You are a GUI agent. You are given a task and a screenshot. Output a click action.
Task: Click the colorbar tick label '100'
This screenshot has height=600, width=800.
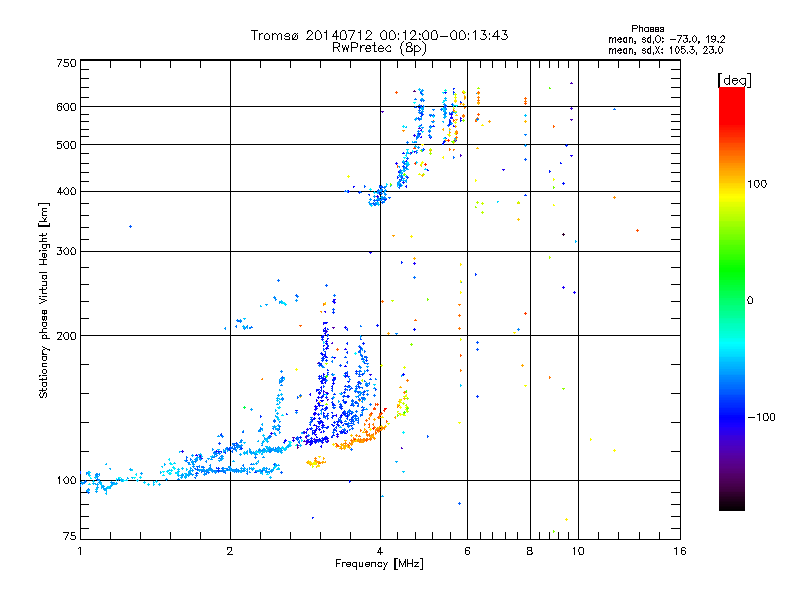click(757, 184)
